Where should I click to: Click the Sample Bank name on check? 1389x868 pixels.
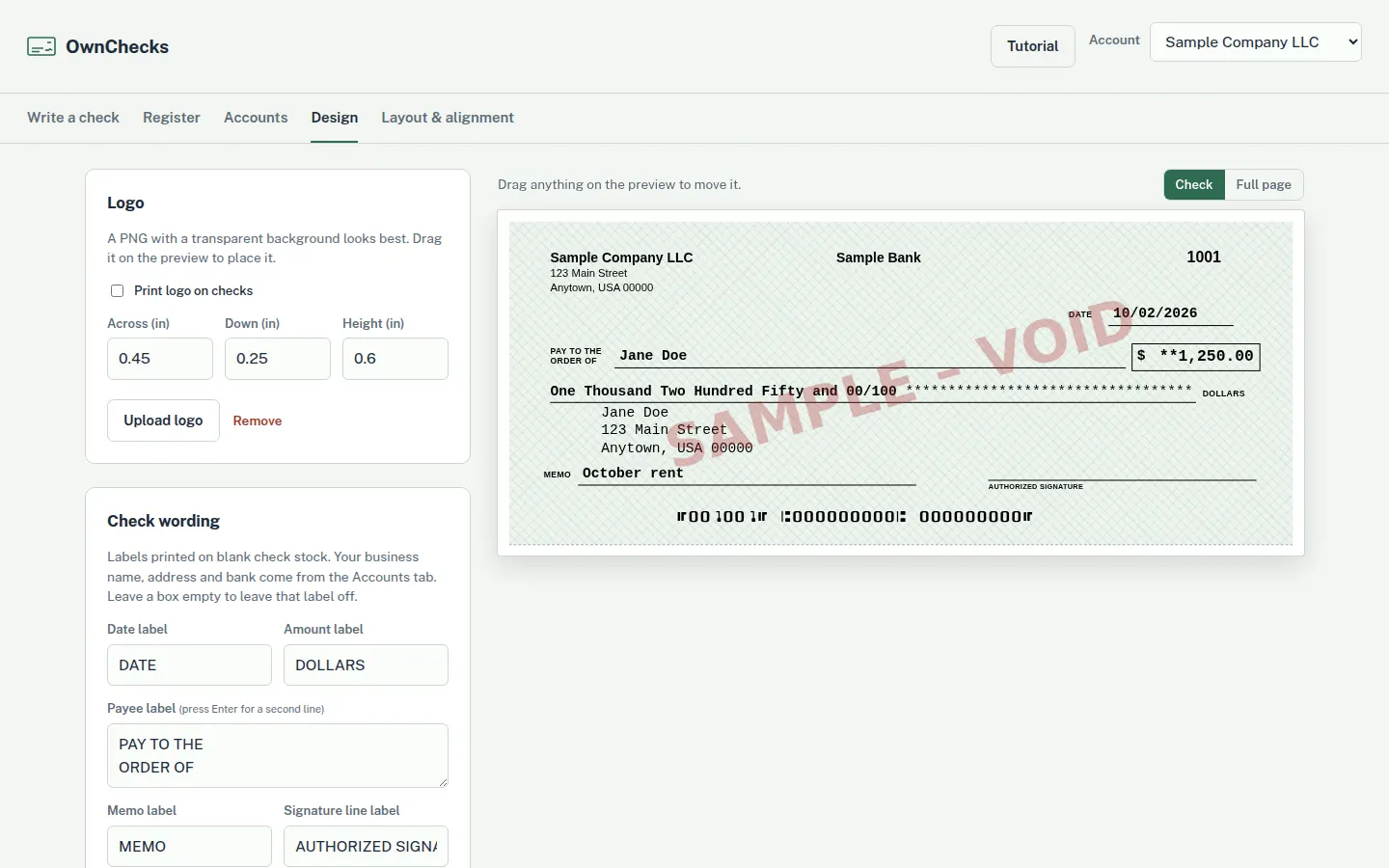[879, 258]
